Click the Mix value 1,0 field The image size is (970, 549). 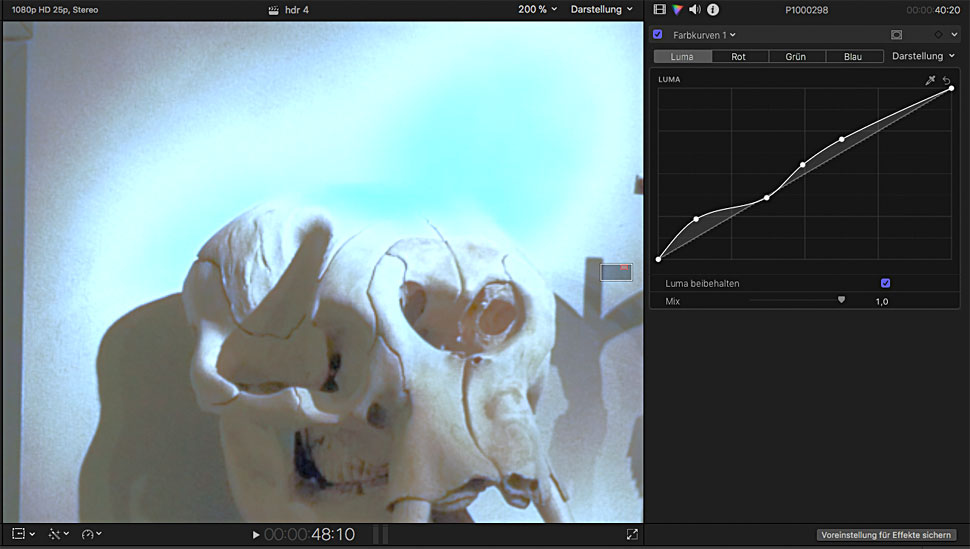pos(882,301)
